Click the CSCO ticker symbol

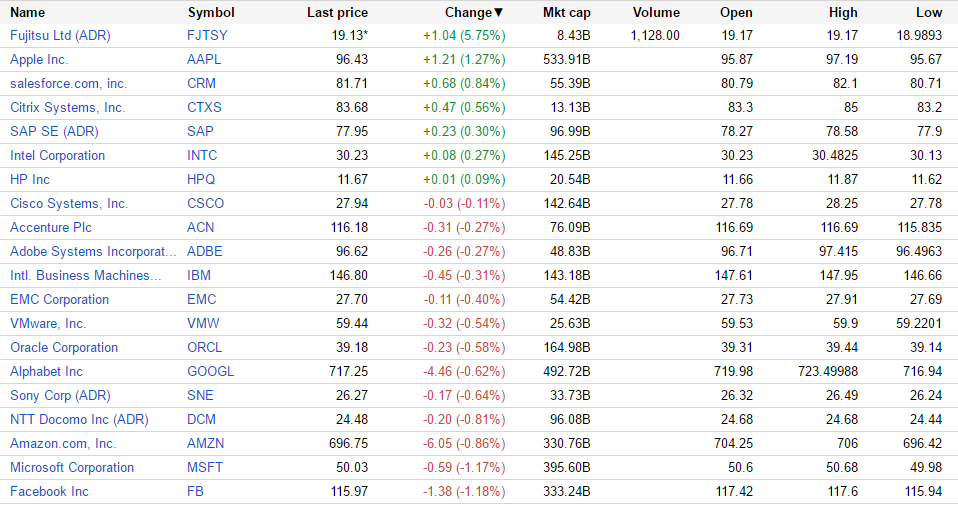tap(205, 204)
